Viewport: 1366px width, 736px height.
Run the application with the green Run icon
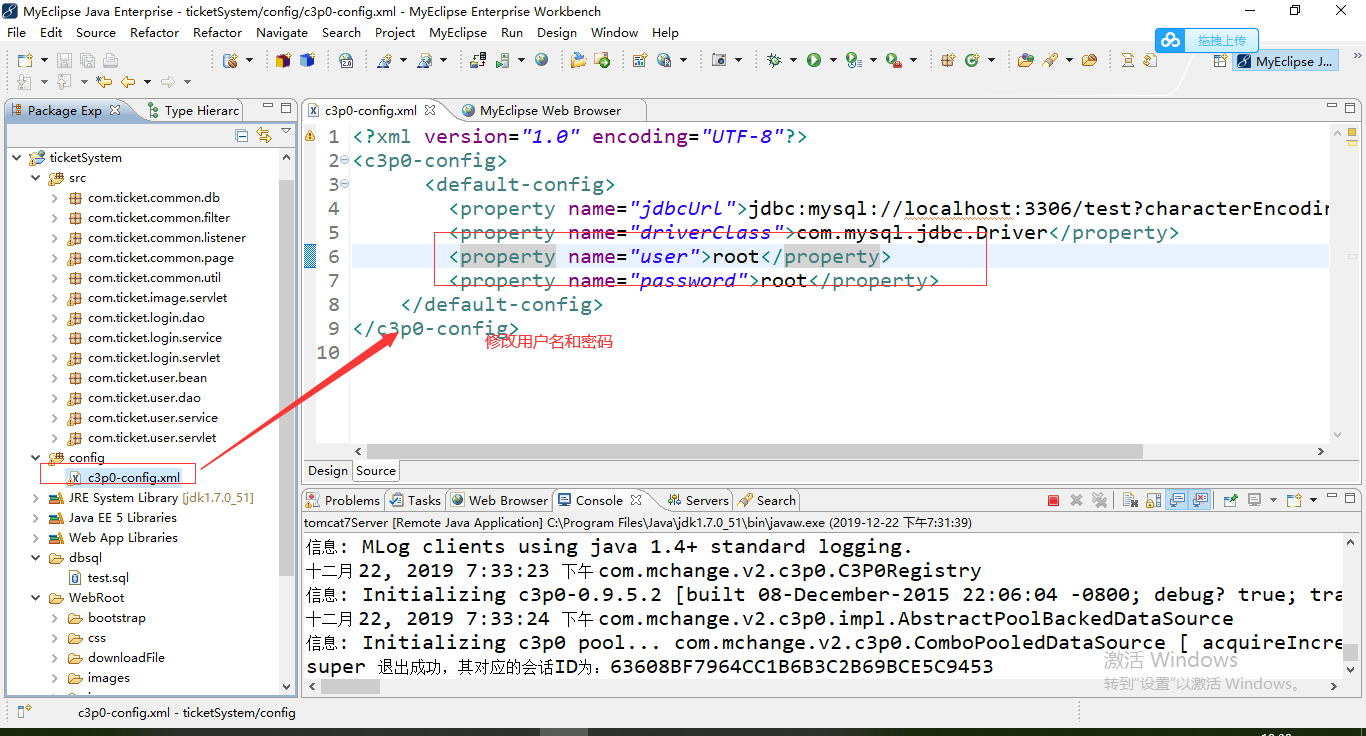tap(812, 60)
